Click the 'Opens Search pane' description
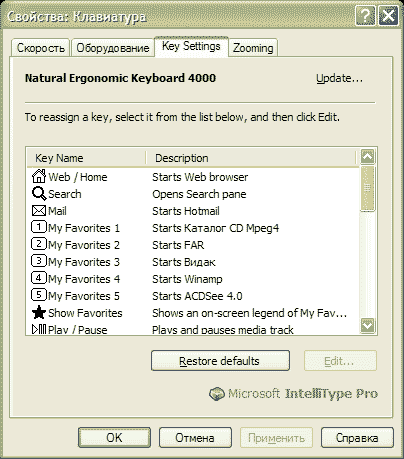Image resolution: width=404 pixels, height=459 pixels. [x=199, y=194]
